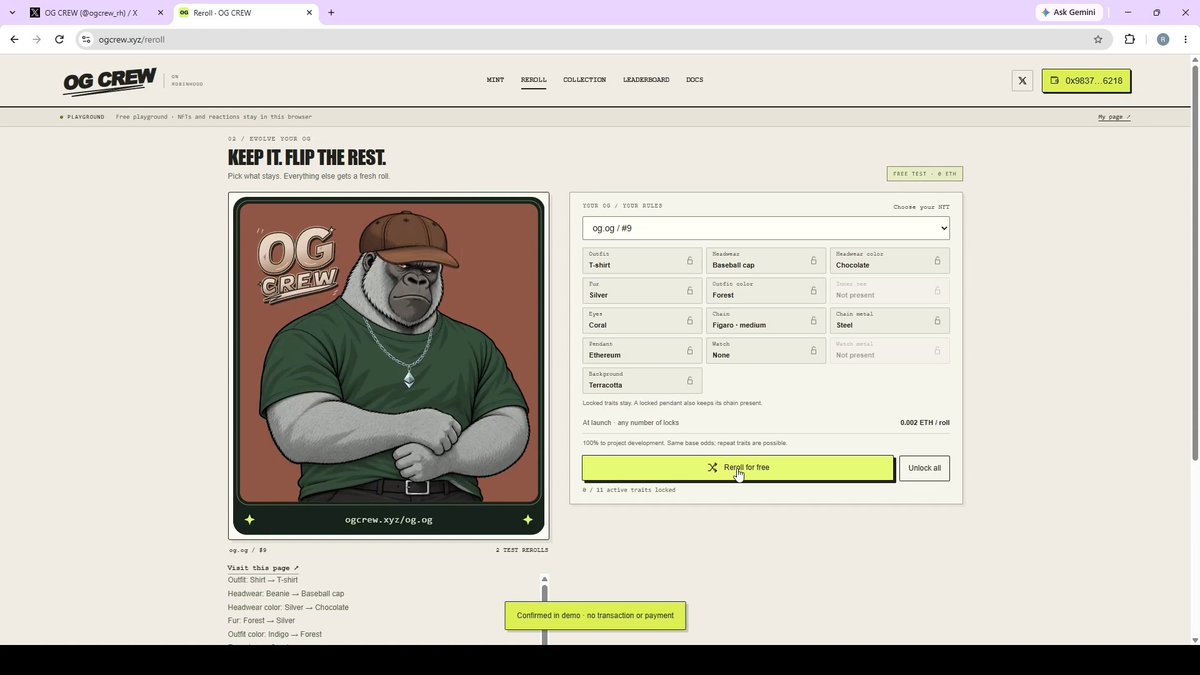
Task: Toggle lock on Chain Figaro medium
Action: click(x=766, y=320)
